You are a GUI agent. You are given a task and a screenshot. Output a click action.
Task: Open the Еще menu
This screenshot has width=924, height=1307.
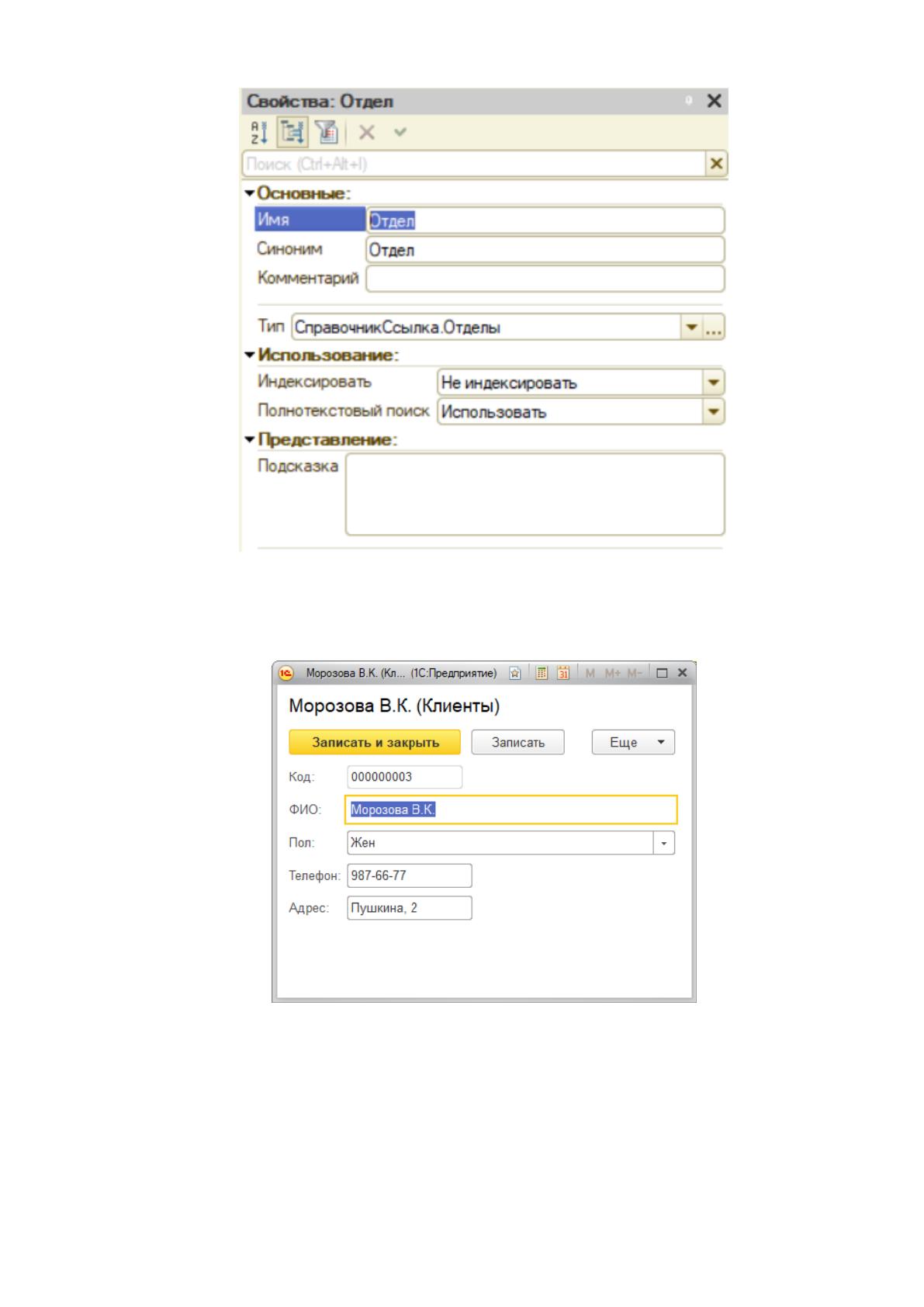[633, 742]
